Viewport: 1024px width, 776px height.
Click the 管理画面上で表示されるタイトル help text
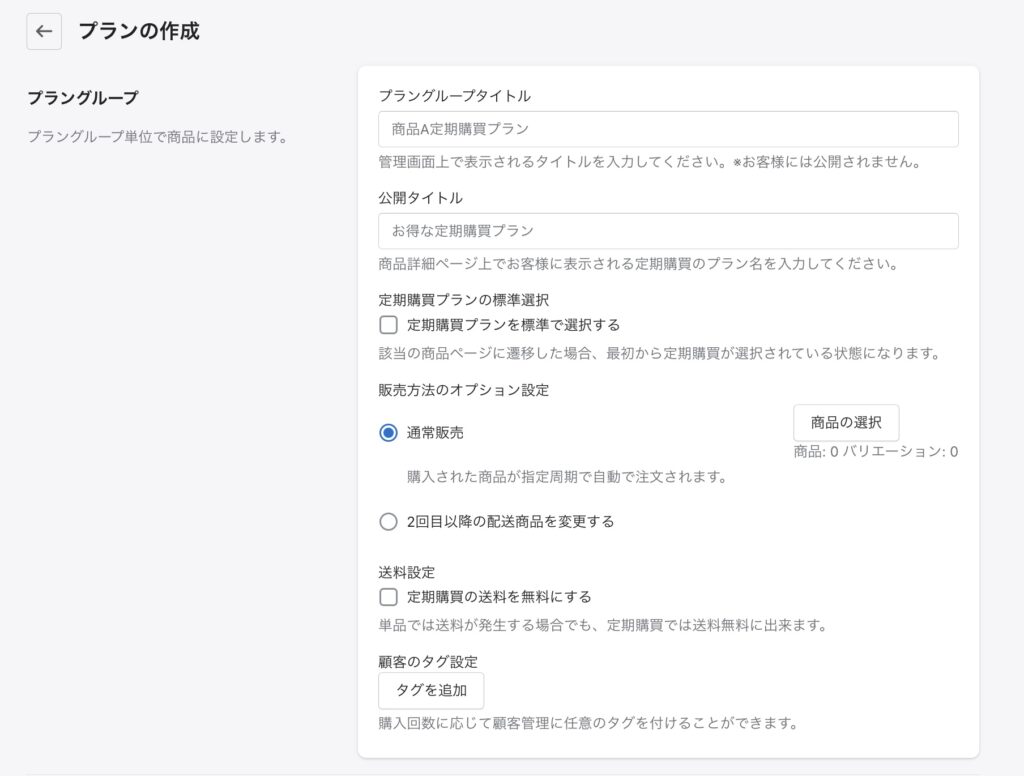[650, 162]
